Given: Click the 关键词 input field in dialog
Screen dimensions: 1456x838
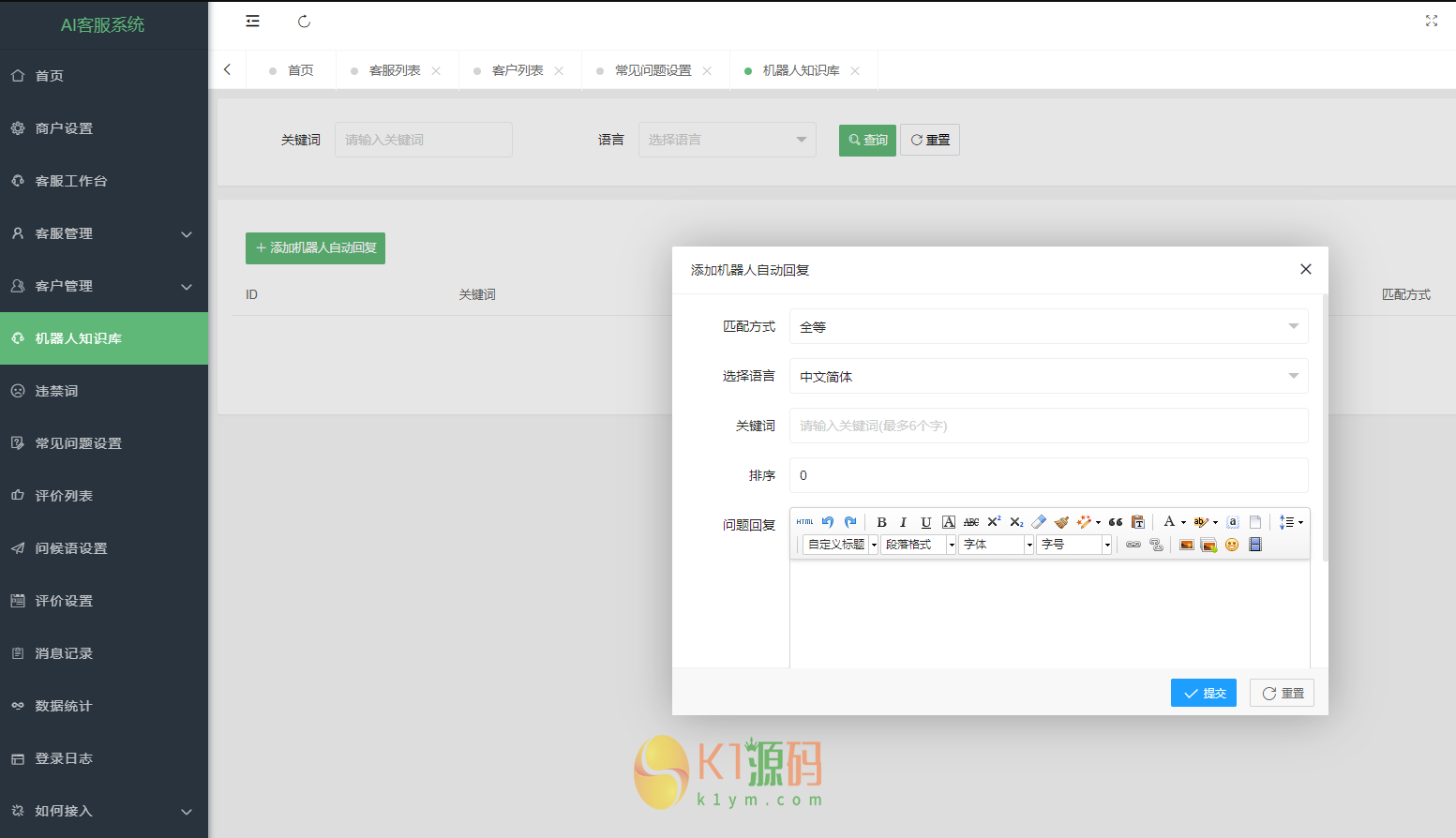Looking at the screenshot, I should [1048, 426].
